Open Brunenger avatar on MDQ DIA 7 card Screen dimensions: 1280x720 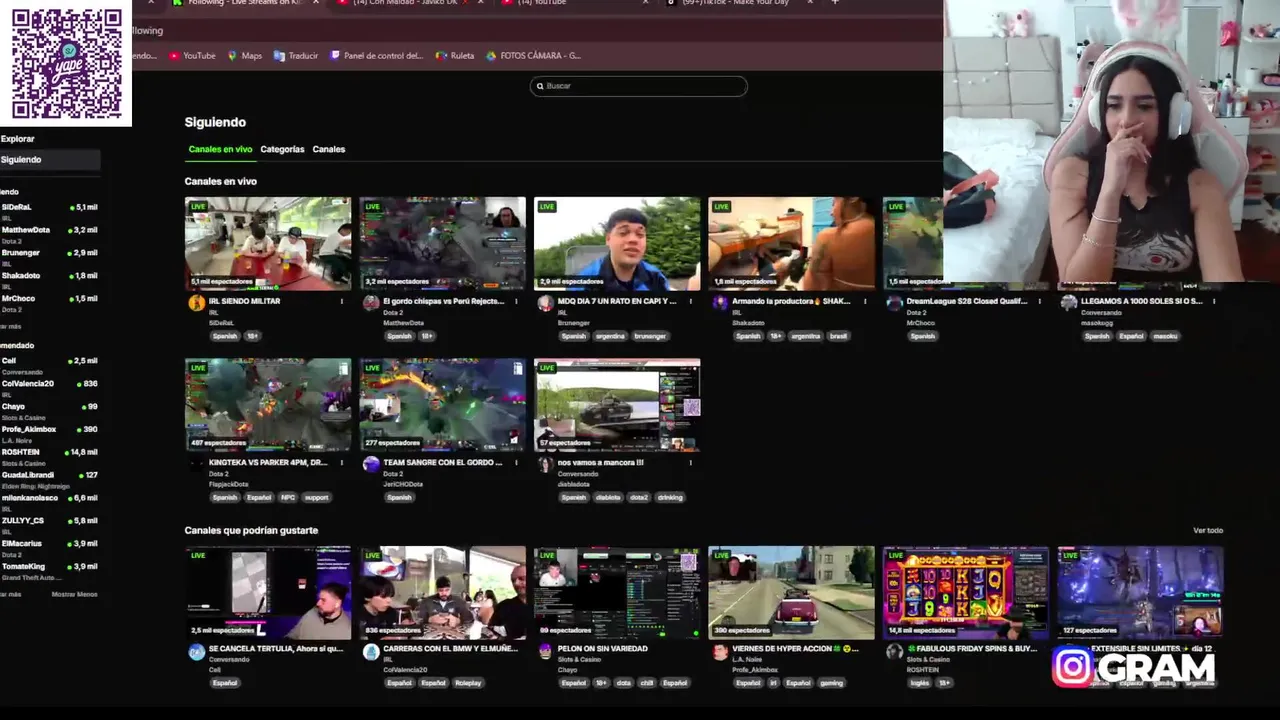coord(545,303)
